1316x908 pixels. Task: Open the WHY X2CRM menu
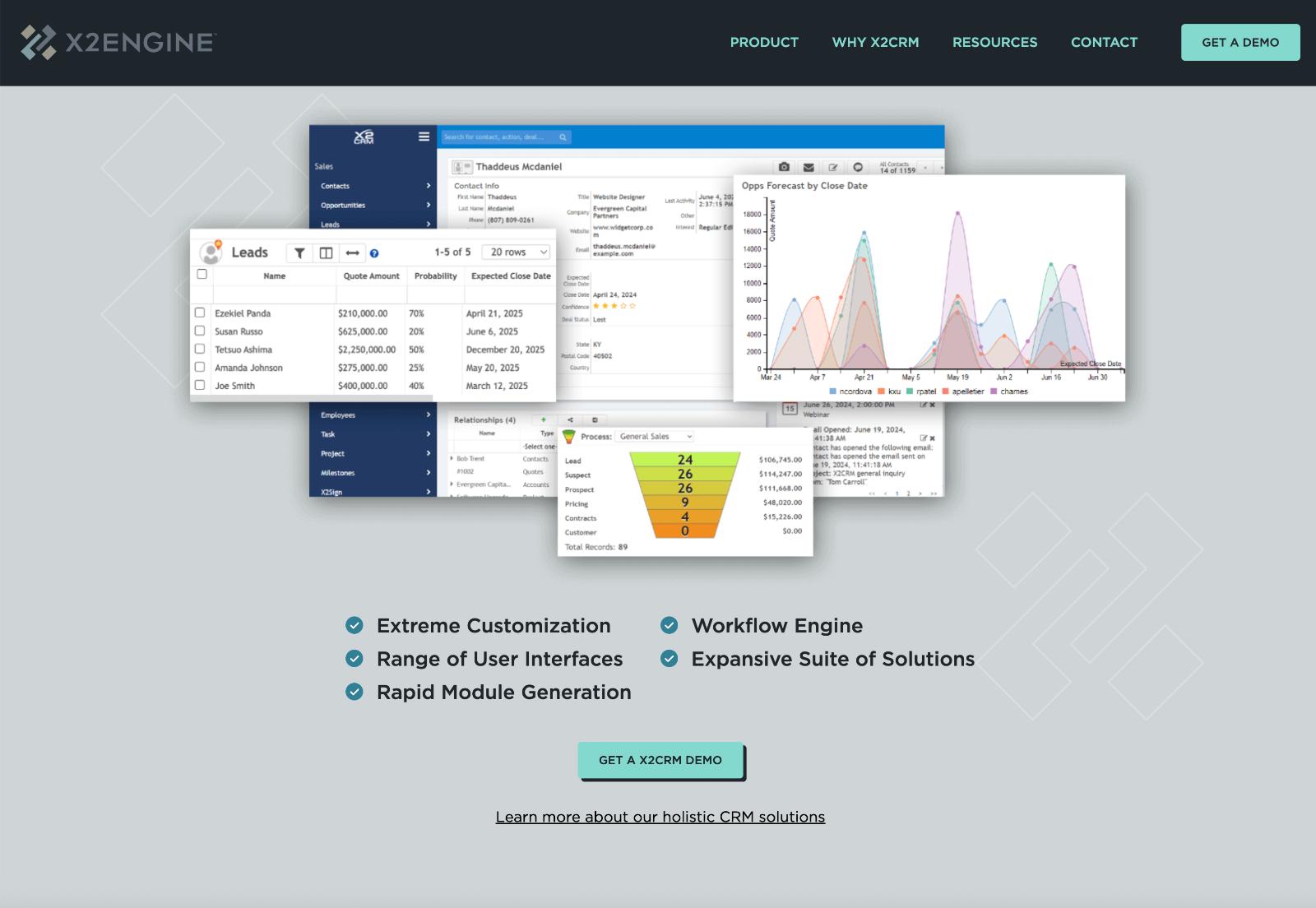(875, 42)
